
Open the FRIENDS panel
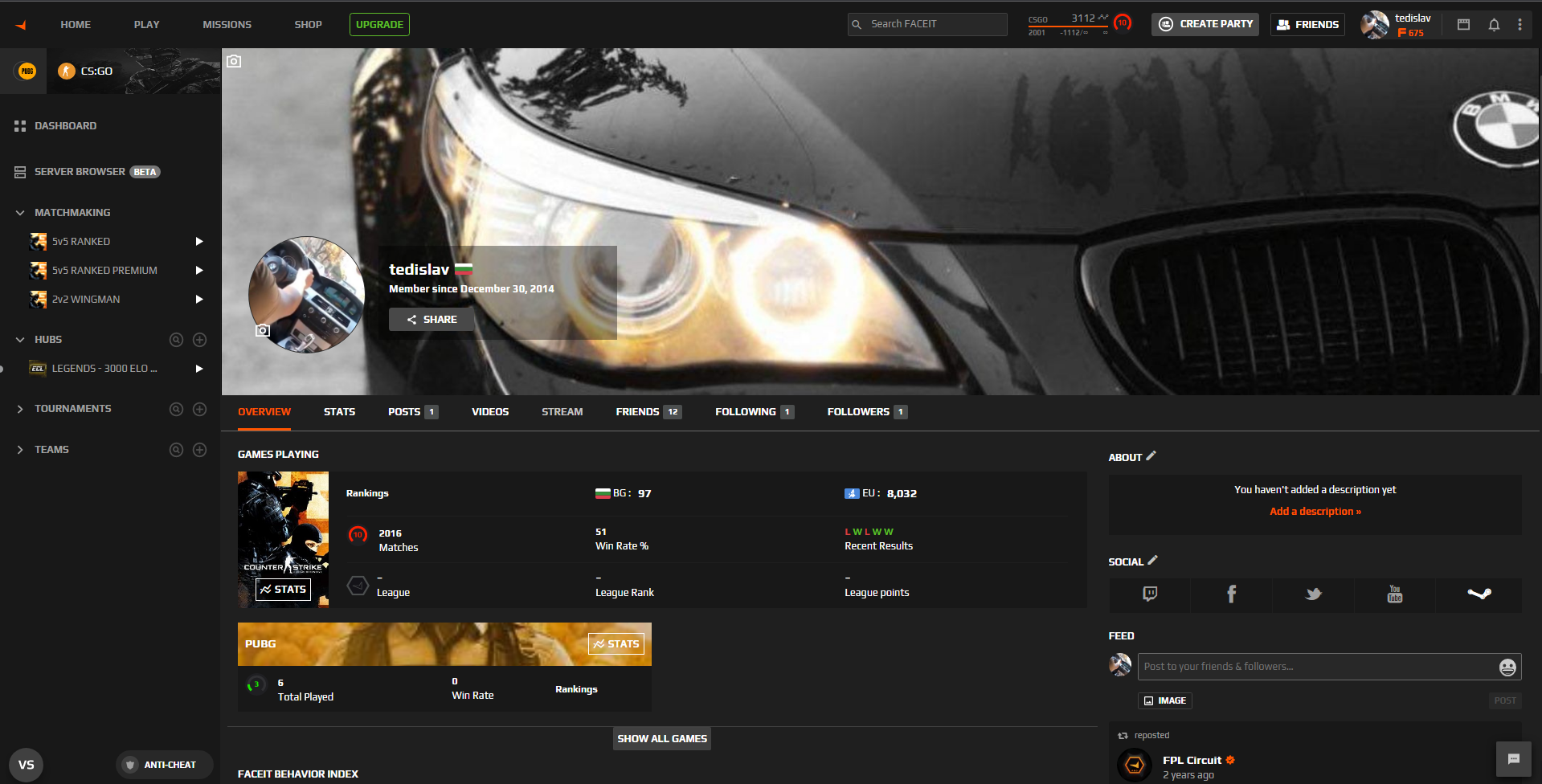1307,24
